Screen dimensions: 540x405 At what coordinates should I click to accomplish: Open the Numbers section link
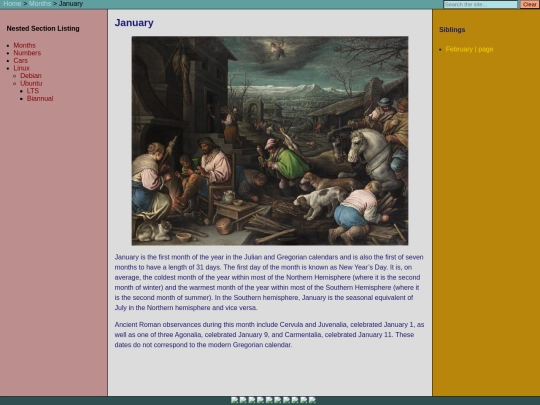click(27, 53)
